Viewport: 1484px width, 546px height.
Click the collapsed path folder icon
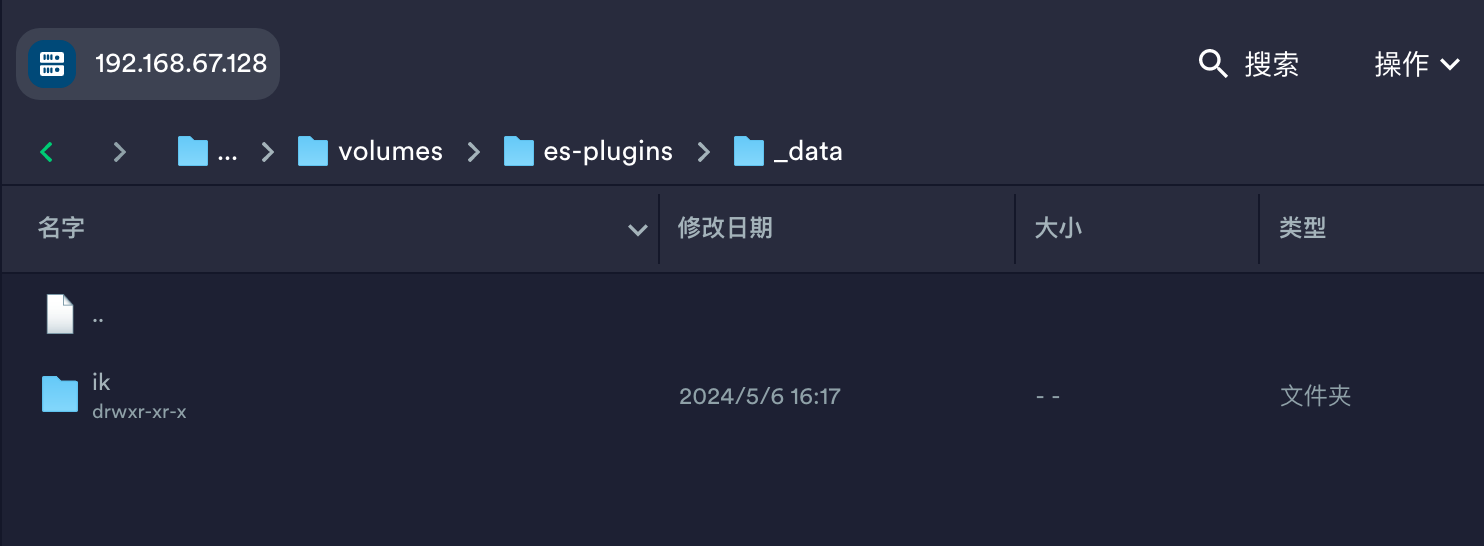pyautogui.click(x=193, y=152)
